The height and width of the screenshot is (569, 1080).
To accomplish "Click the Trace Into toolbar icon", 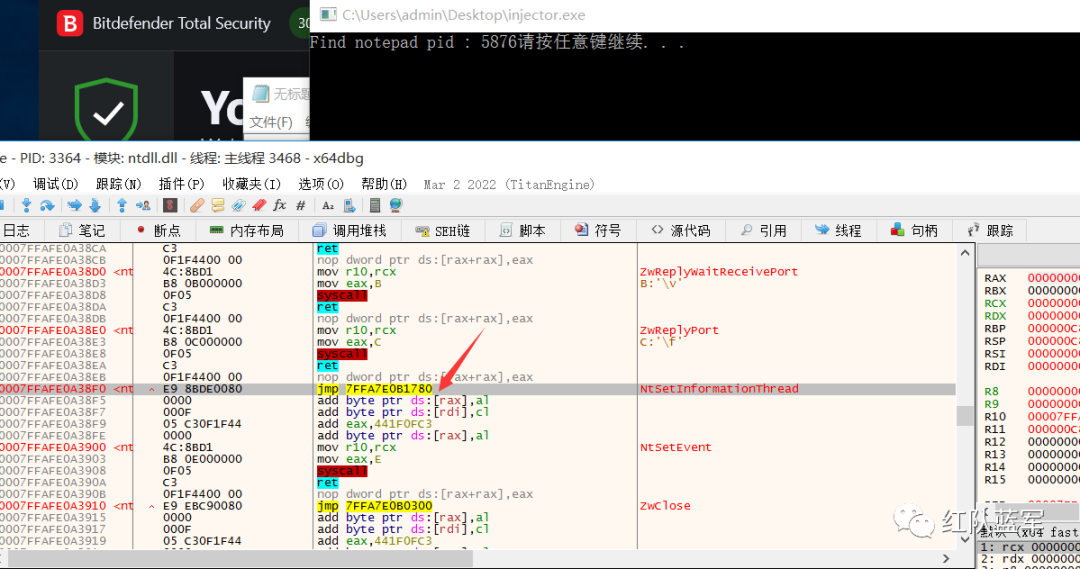I will [x=74, y=205].
